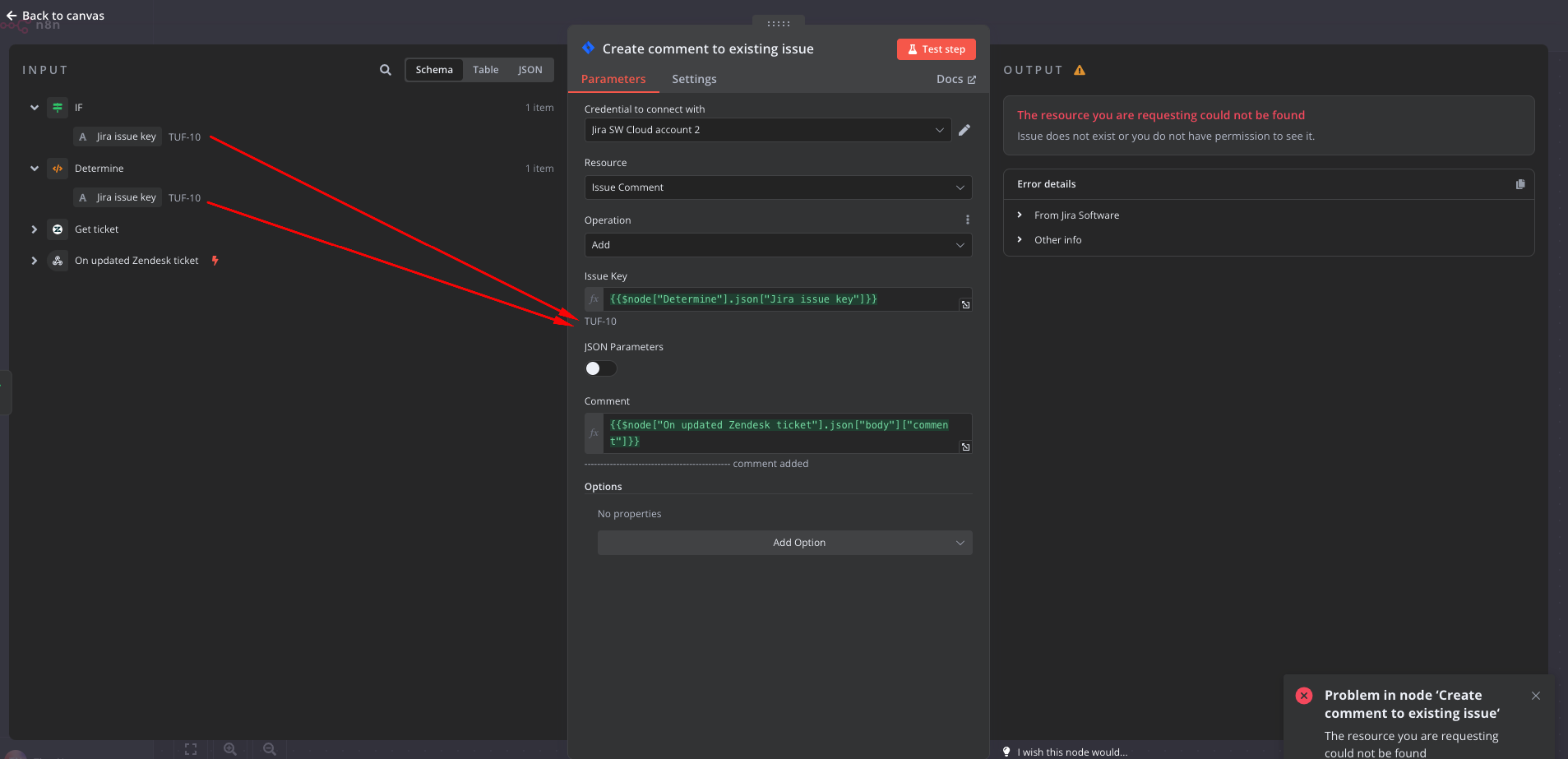Click Jira issue key pill under Determine
This screenshot has height=759, width=1568.
[x=118, y=198]
